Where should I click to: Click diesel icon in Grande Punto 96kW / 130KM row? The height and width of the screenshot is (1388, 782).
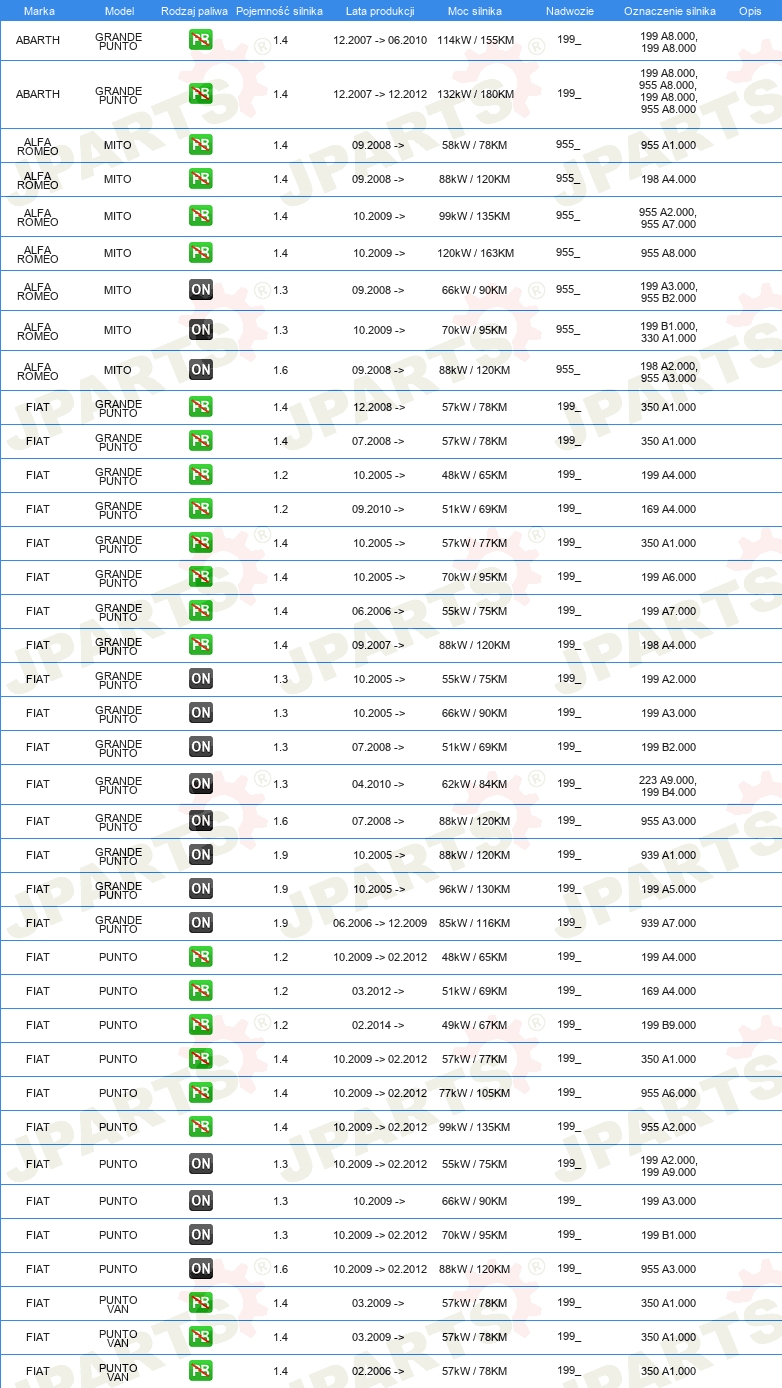(x=201, y=889)
